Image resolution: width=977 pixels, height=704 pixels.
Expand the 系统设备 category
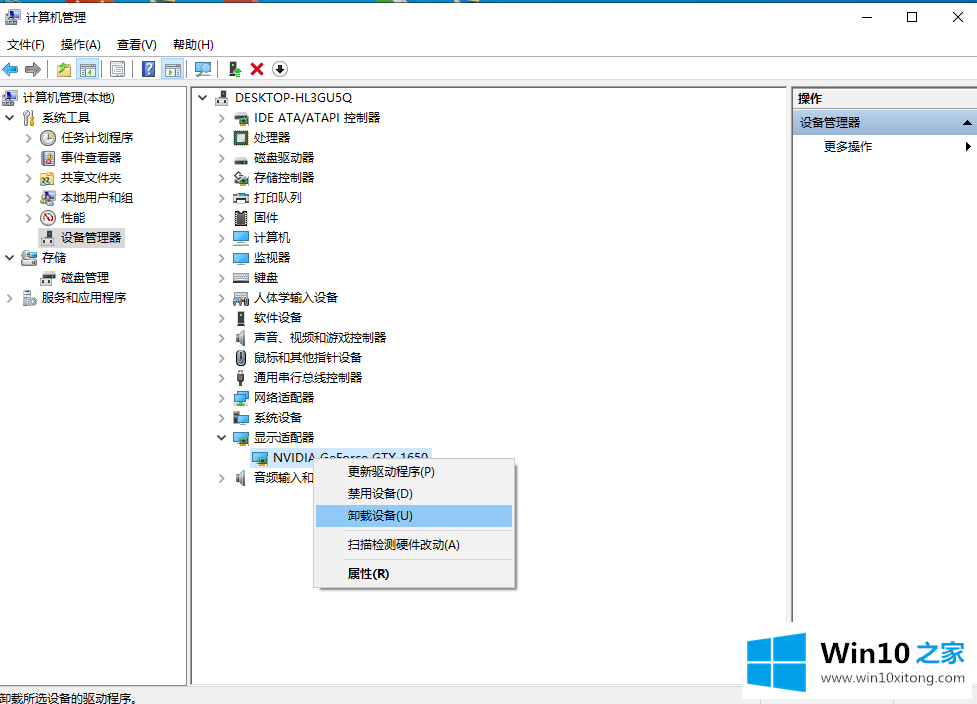(221, 417)
